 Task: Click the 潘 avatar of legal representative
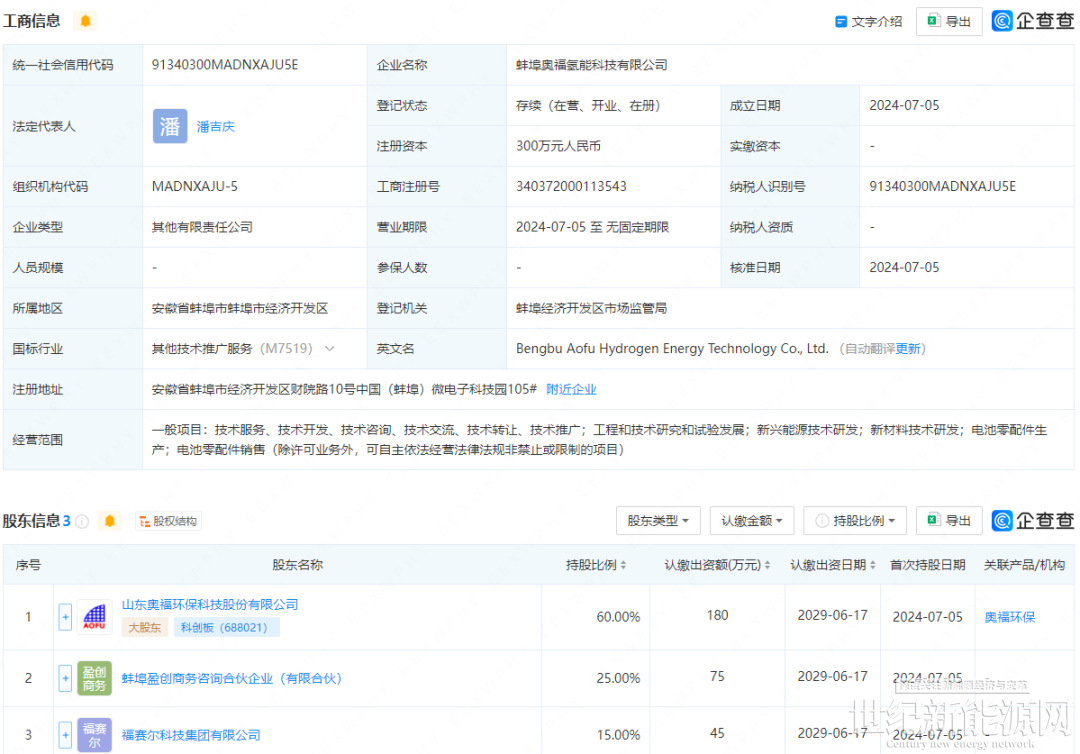(170, 126)
